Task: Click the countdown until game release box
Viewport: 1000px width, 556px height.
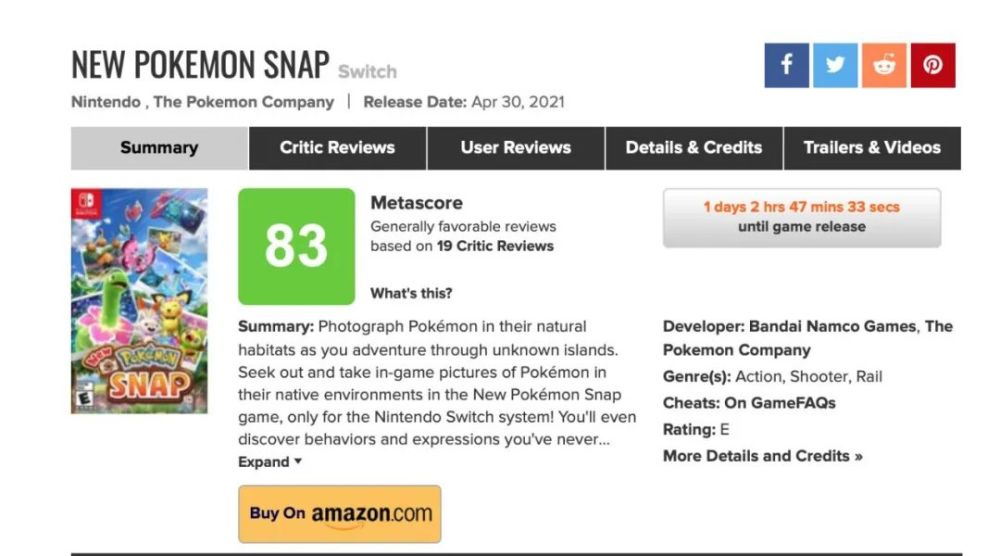Action: [802, 217]
